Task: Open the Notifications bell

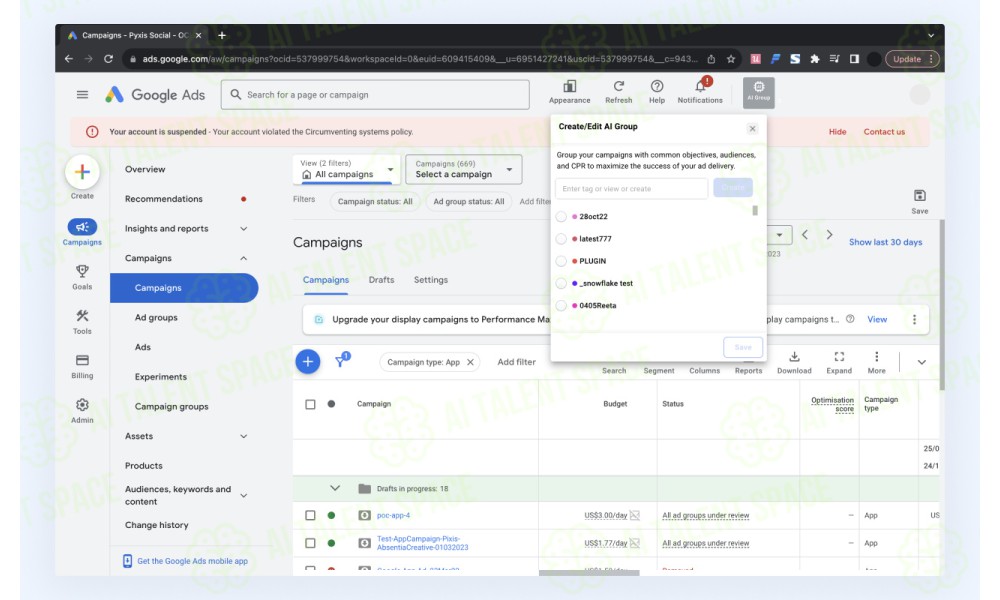Action: 701,87
